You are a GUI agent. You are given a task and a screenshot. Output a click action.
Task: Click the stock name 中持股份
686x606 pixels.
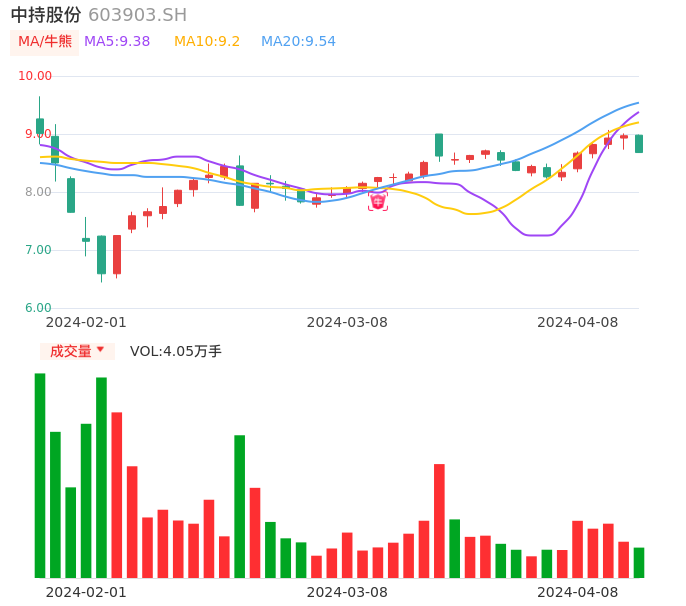click(46, 15)
